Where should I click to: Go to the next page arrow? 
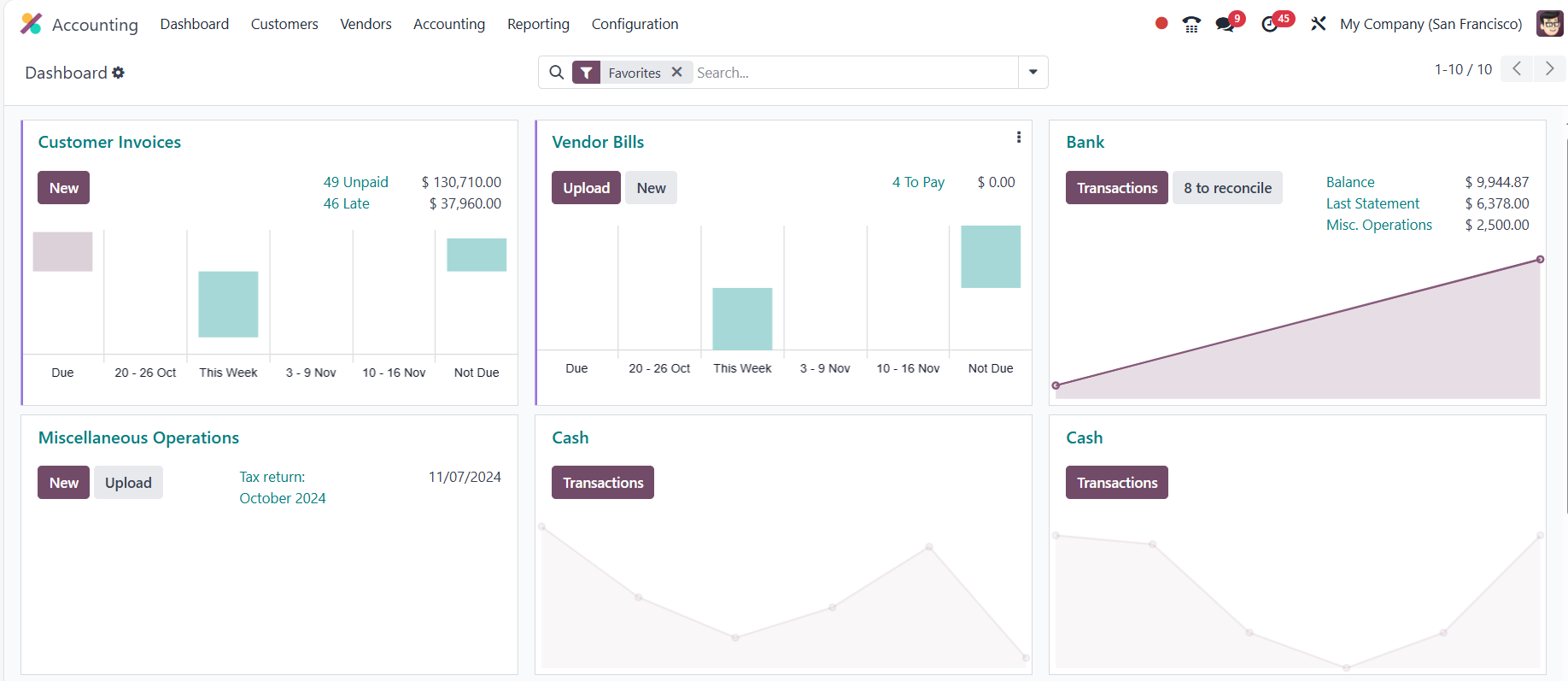pyautogui.click(x=1549, y=68)
